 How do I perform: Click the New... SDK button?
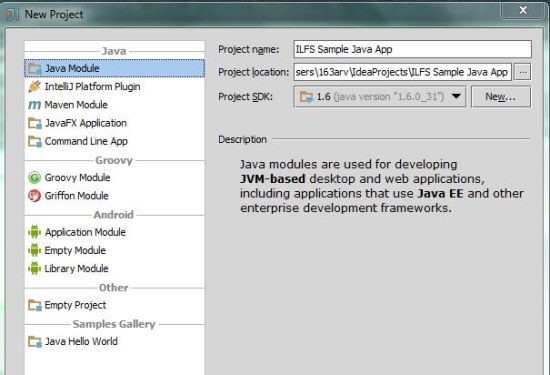click(x=501, y=96)
